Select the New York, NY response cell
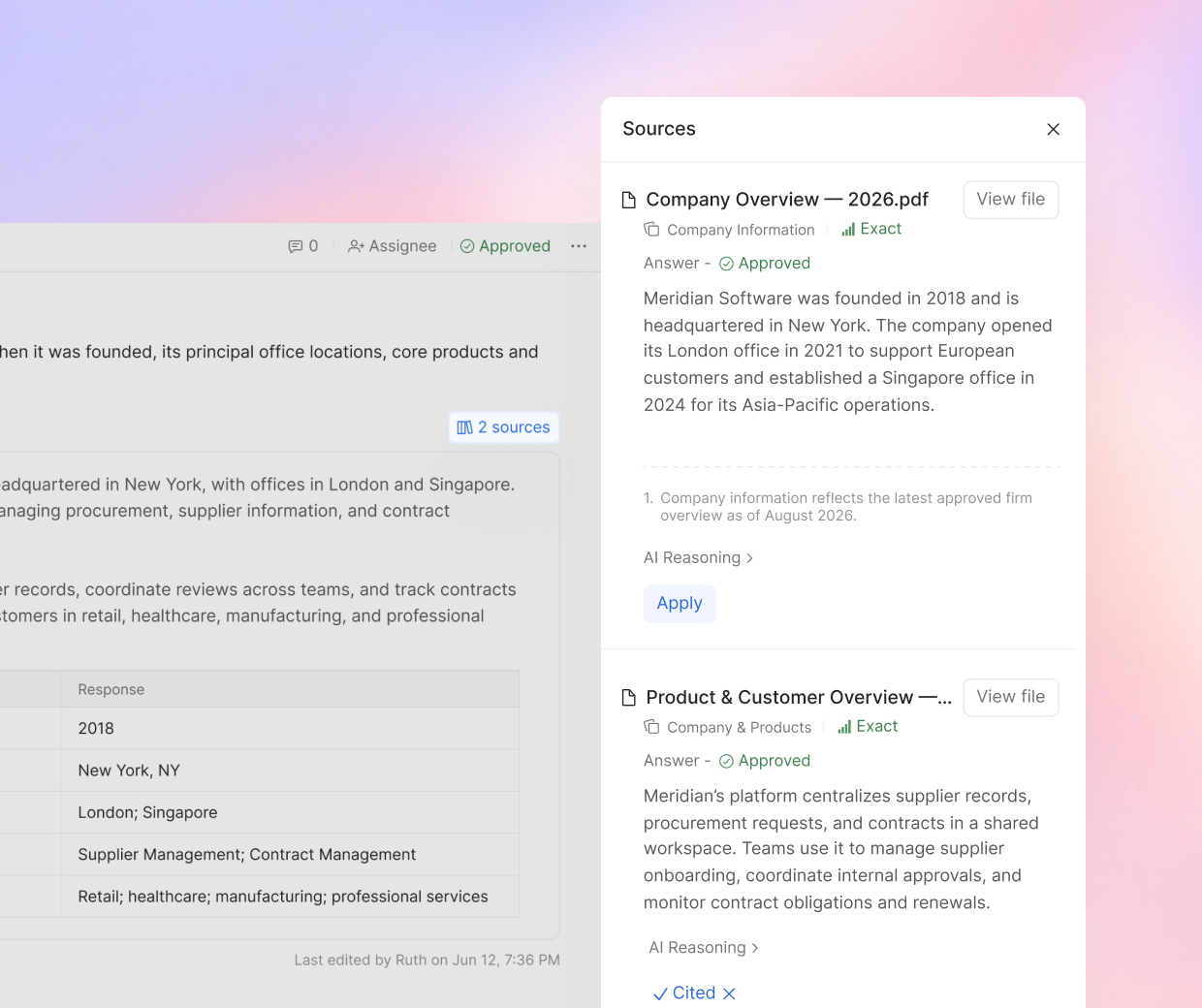The width and height of the screenshot is (1202, 1008). pos(290,771)
